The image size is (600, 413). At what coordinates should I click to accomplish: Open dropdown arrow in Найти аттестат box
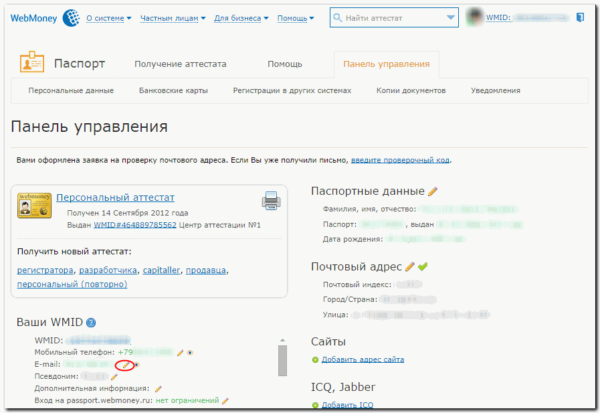point(451,18)
